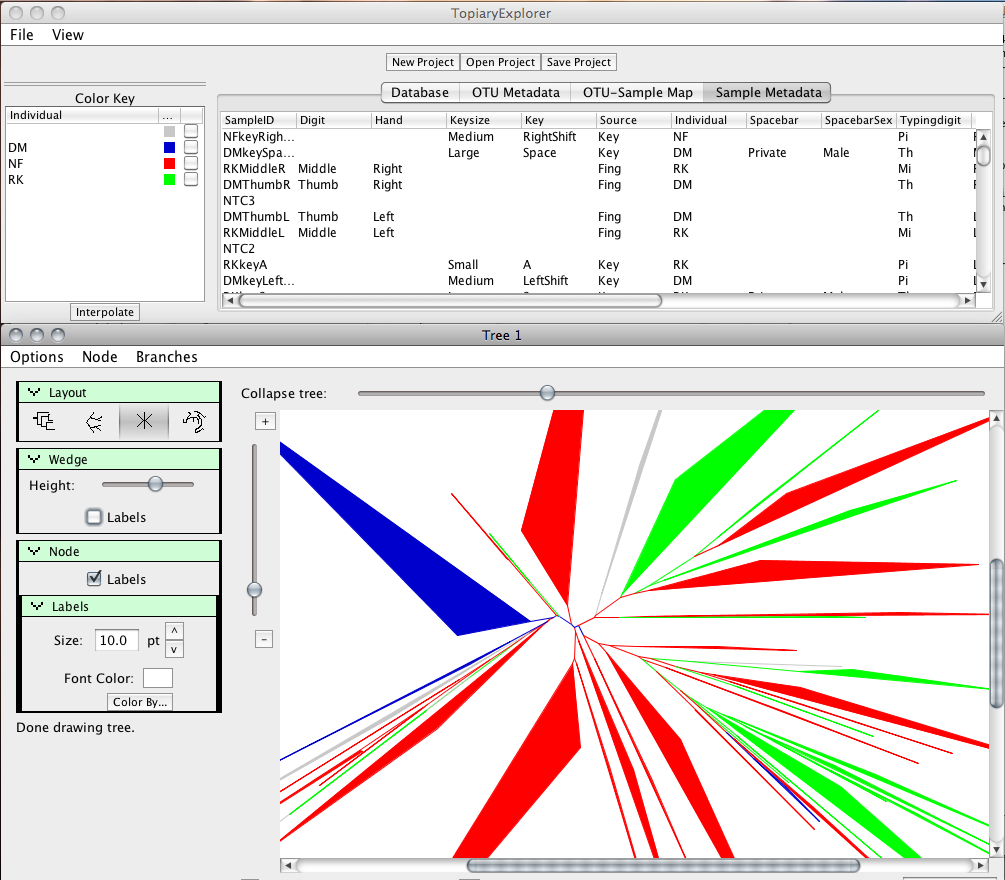1005x880 pixels.
Task: Switch to the Database tab
Action: coord(420,92)
